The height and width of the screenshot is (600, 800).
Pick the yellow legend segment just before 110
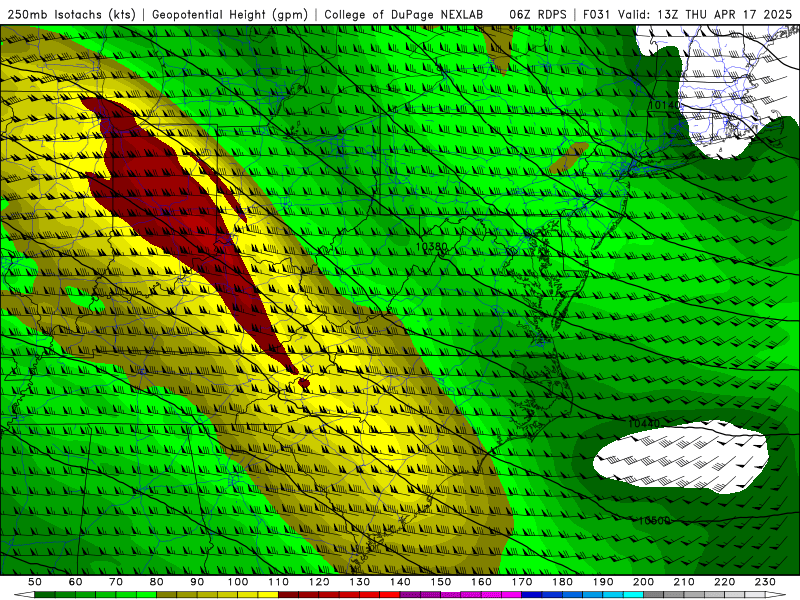tap(268, 595)
